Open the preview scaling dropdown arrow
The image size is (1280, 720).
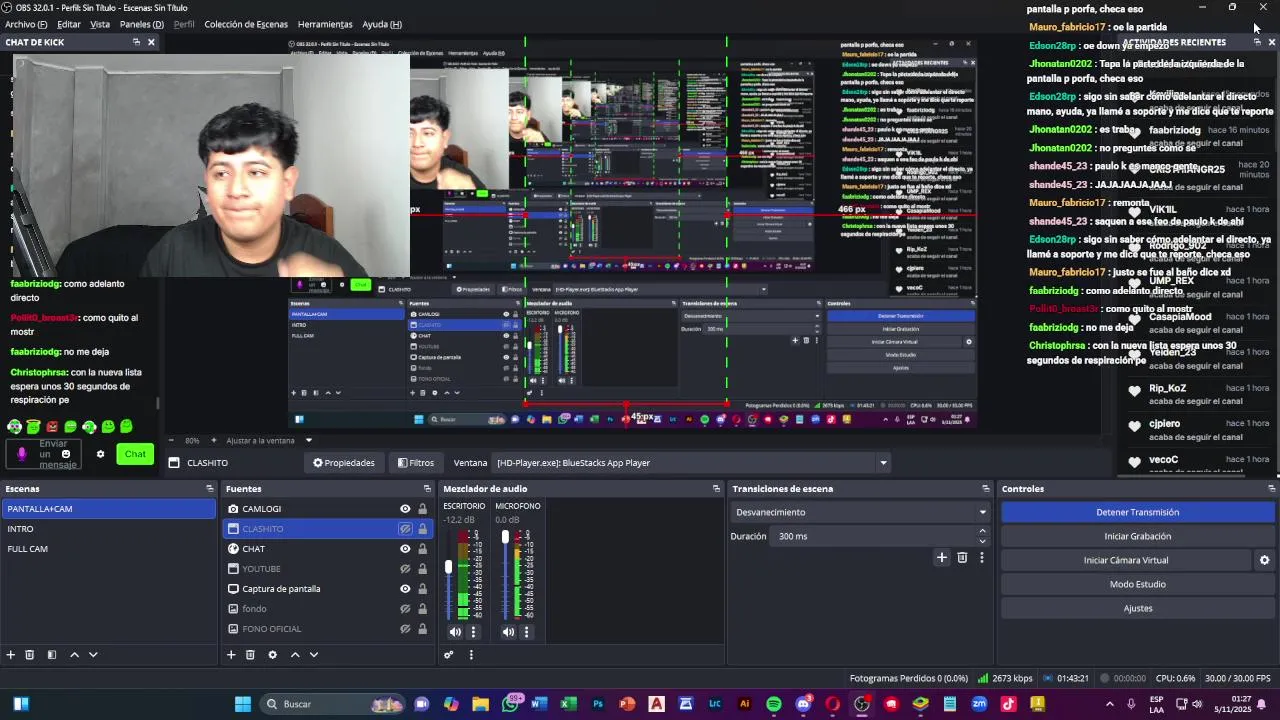[308, 441]
